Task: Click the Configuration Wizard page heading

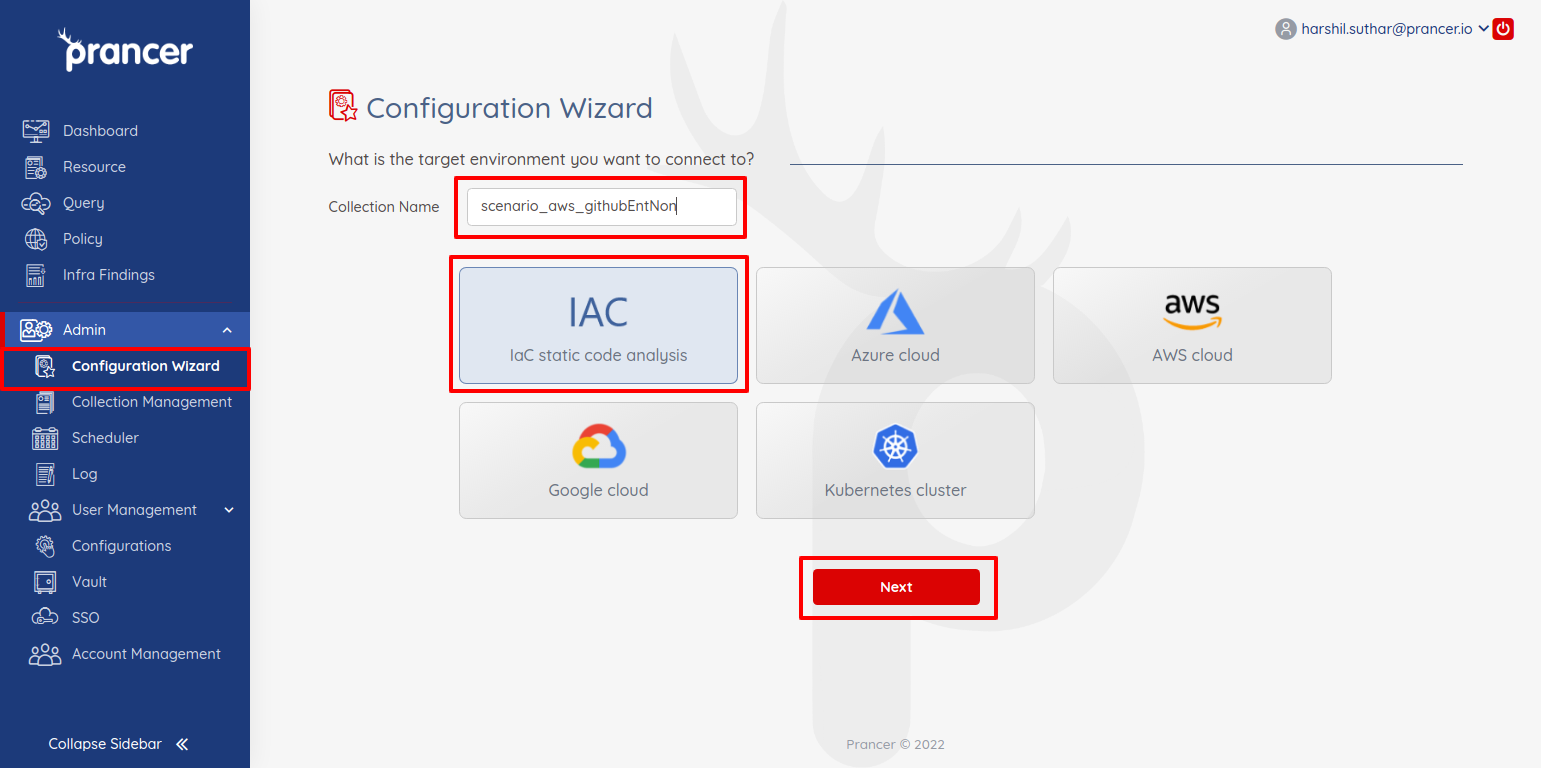Action: tap(509, 108)
